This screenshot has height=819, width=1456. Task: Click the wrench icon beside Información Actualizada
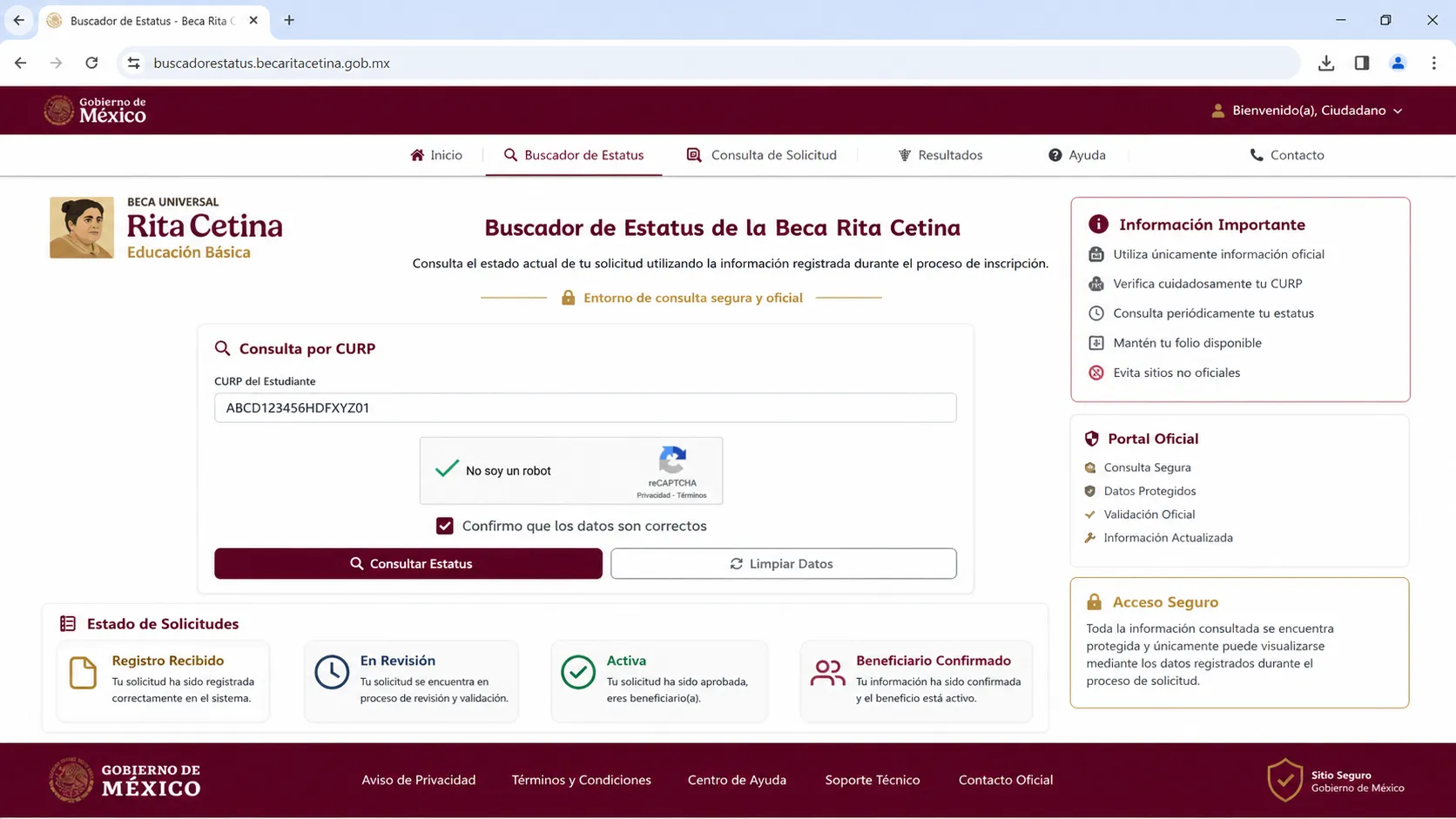[1090, 538]
